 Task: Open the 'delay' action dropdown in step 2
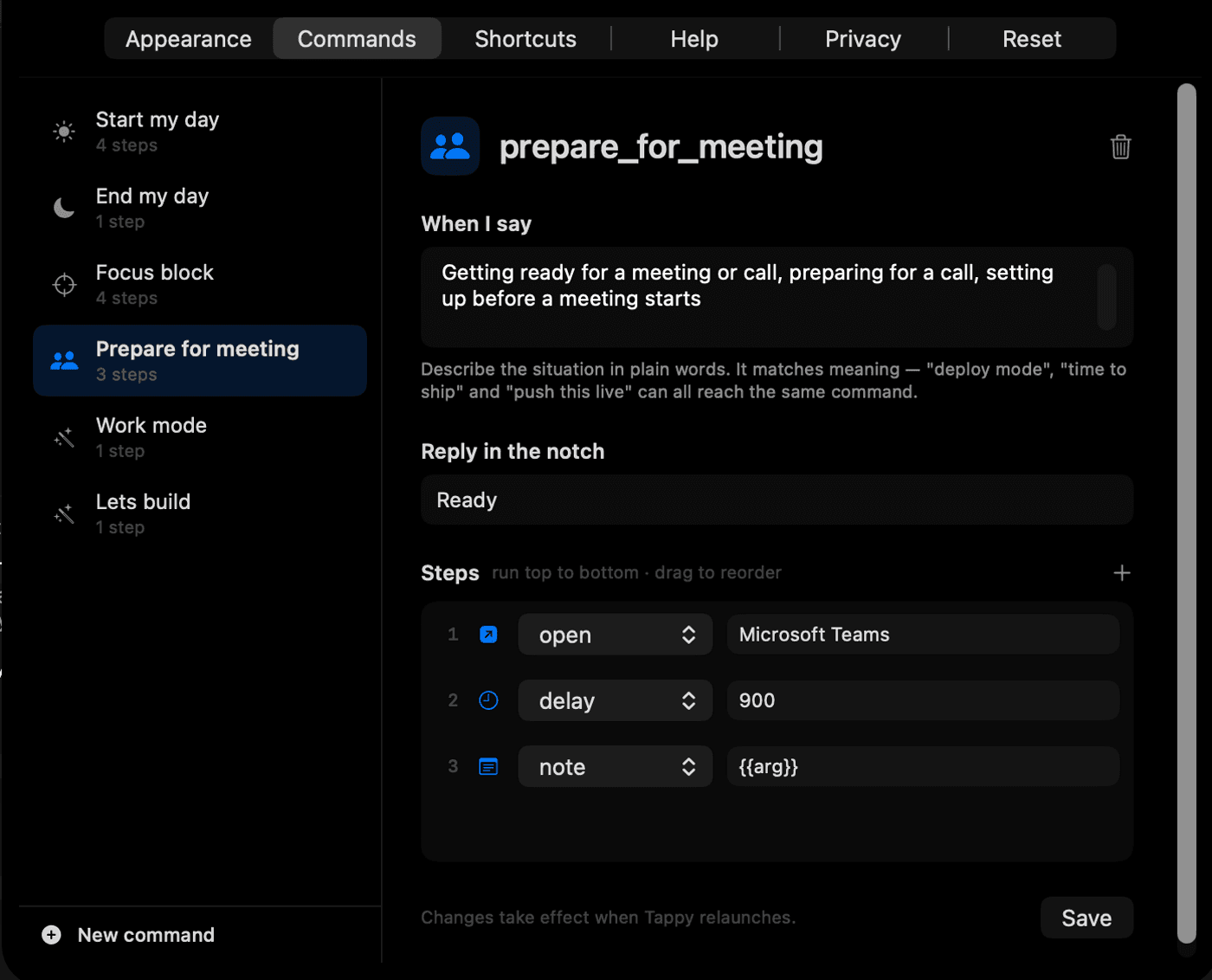click(x=616, y=700)
